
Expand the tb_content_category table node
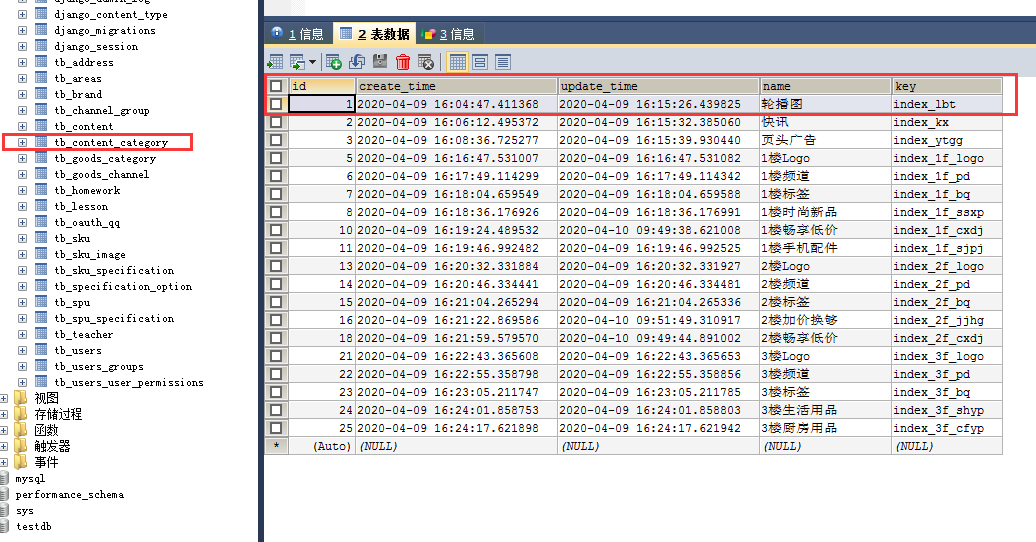click(22, 142)
